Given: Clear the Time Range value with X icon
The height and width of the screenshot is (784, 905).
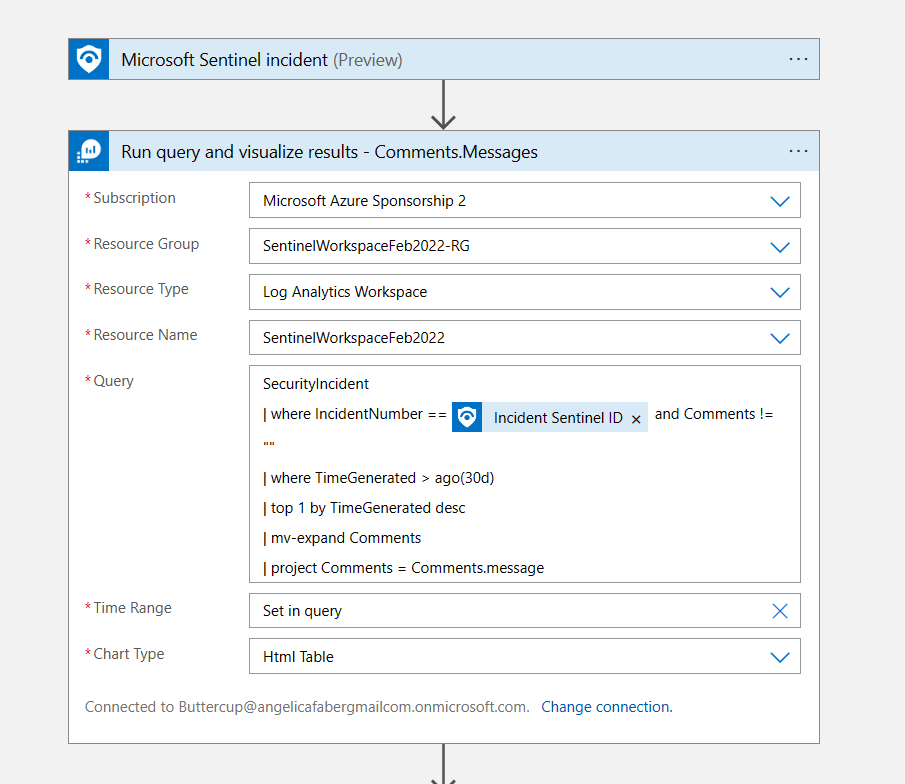Looking at the screenshot, I should (780, 611).
